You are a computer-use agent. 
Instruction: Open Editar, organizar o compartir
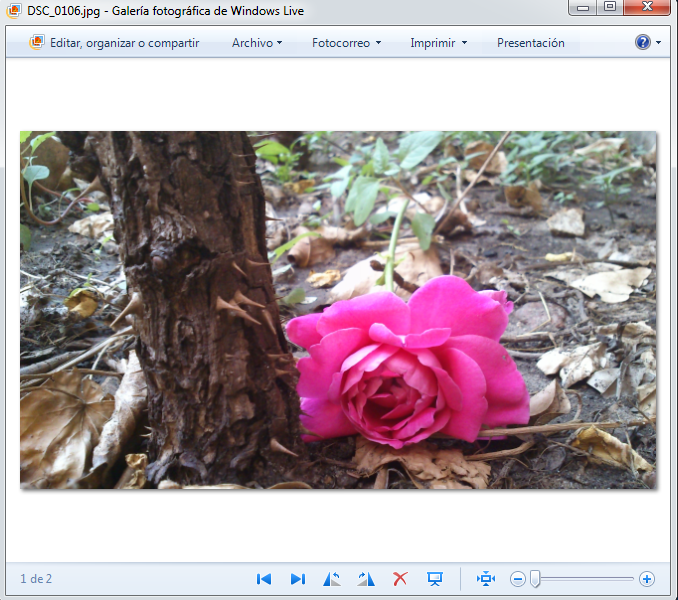114,43
